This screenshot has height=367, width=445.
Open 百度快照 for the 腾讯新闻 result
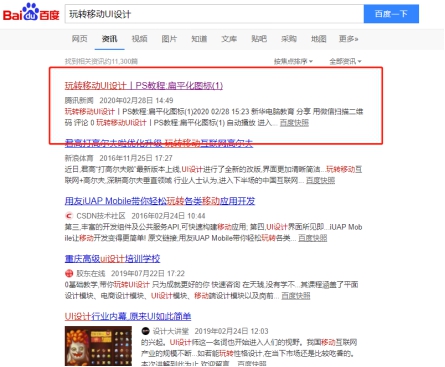coord(294,123)
